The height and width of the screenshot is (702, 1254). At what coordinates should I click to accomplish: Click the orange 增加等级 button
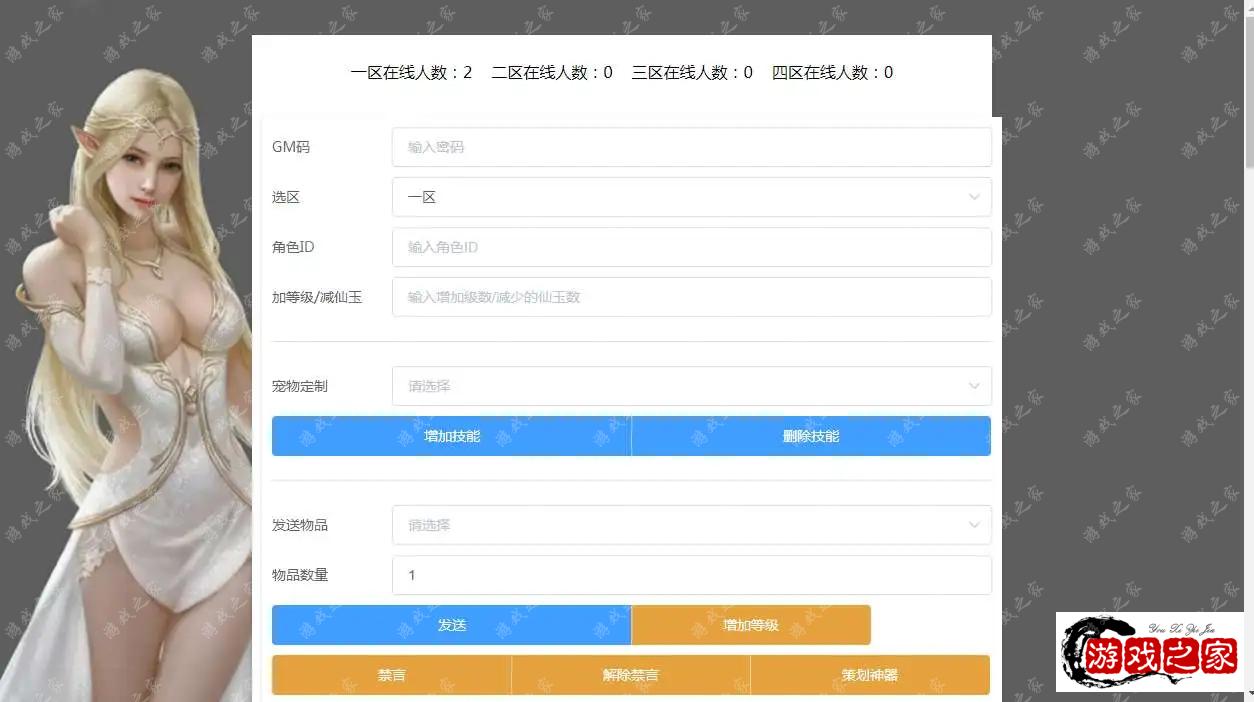(751, 625)
